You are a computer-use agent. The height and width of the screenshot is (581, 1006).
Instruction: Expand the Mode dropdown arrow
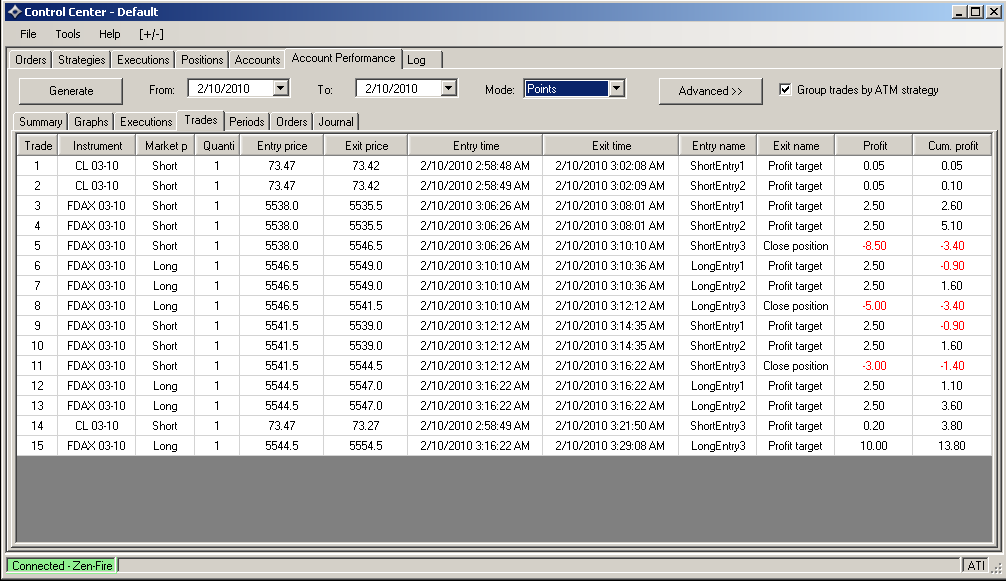[616, 88]
